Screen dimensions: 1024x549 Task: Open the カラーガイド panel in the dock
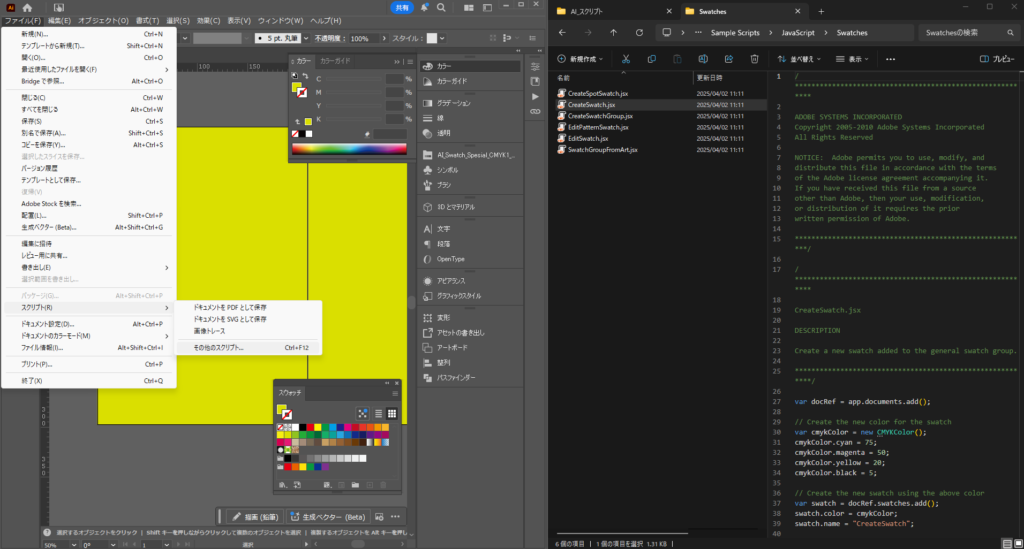(x=470, y=81)
